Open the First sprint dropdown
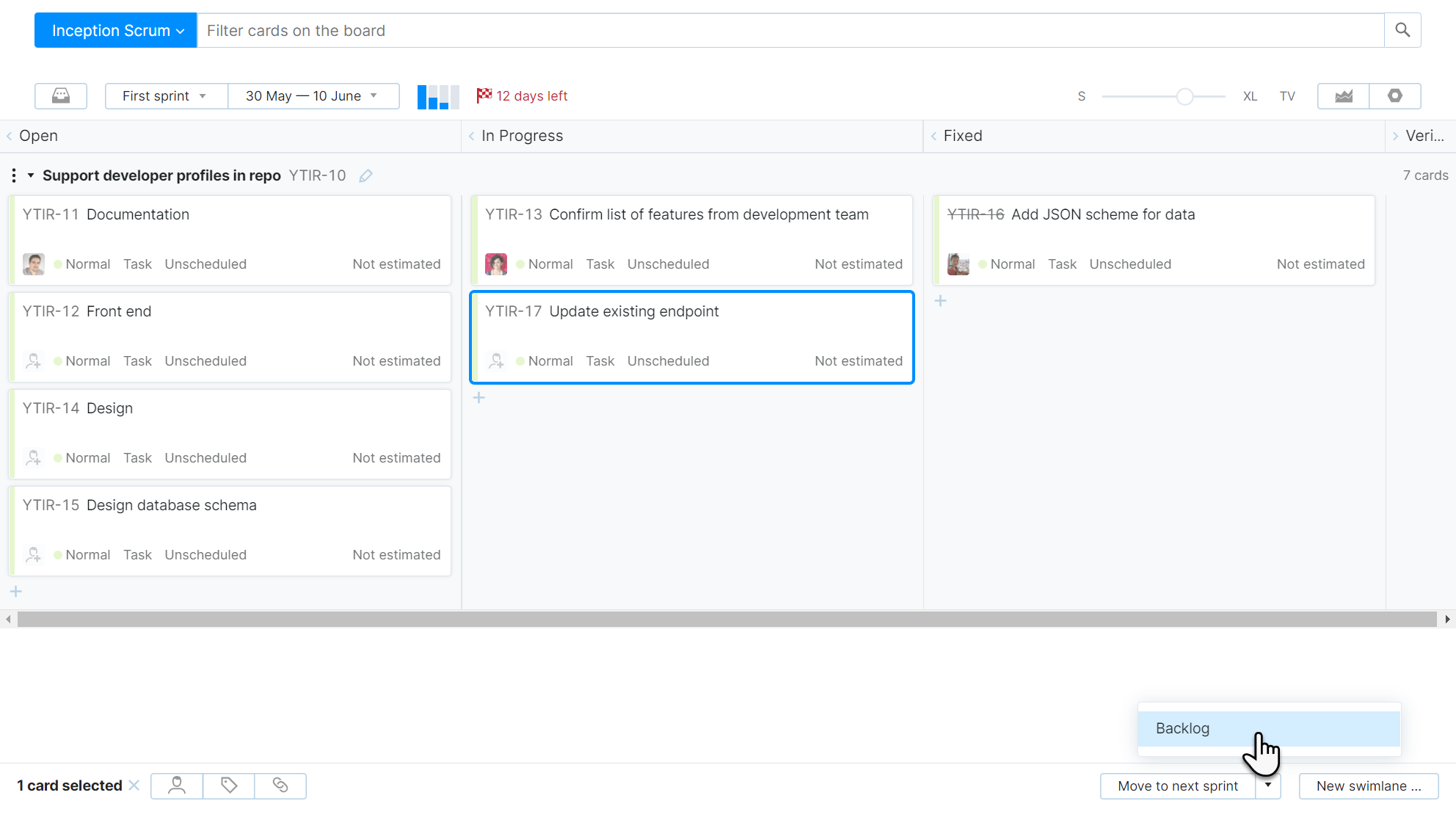The width and height of the screenshot is (1456, 820). [x=165, y=95]
